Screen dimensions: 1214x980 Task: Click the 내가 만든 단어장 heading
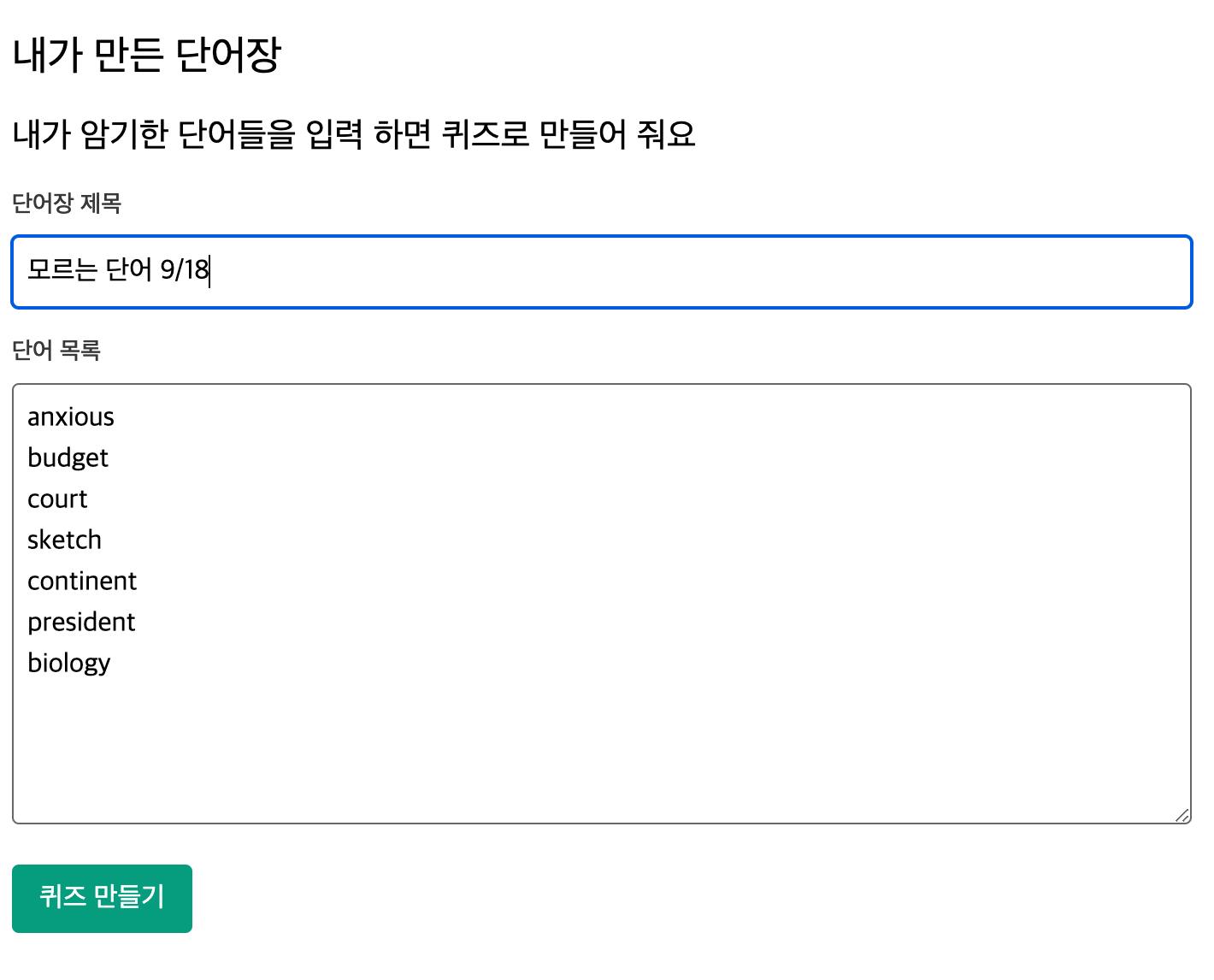(x=146, y=56)
